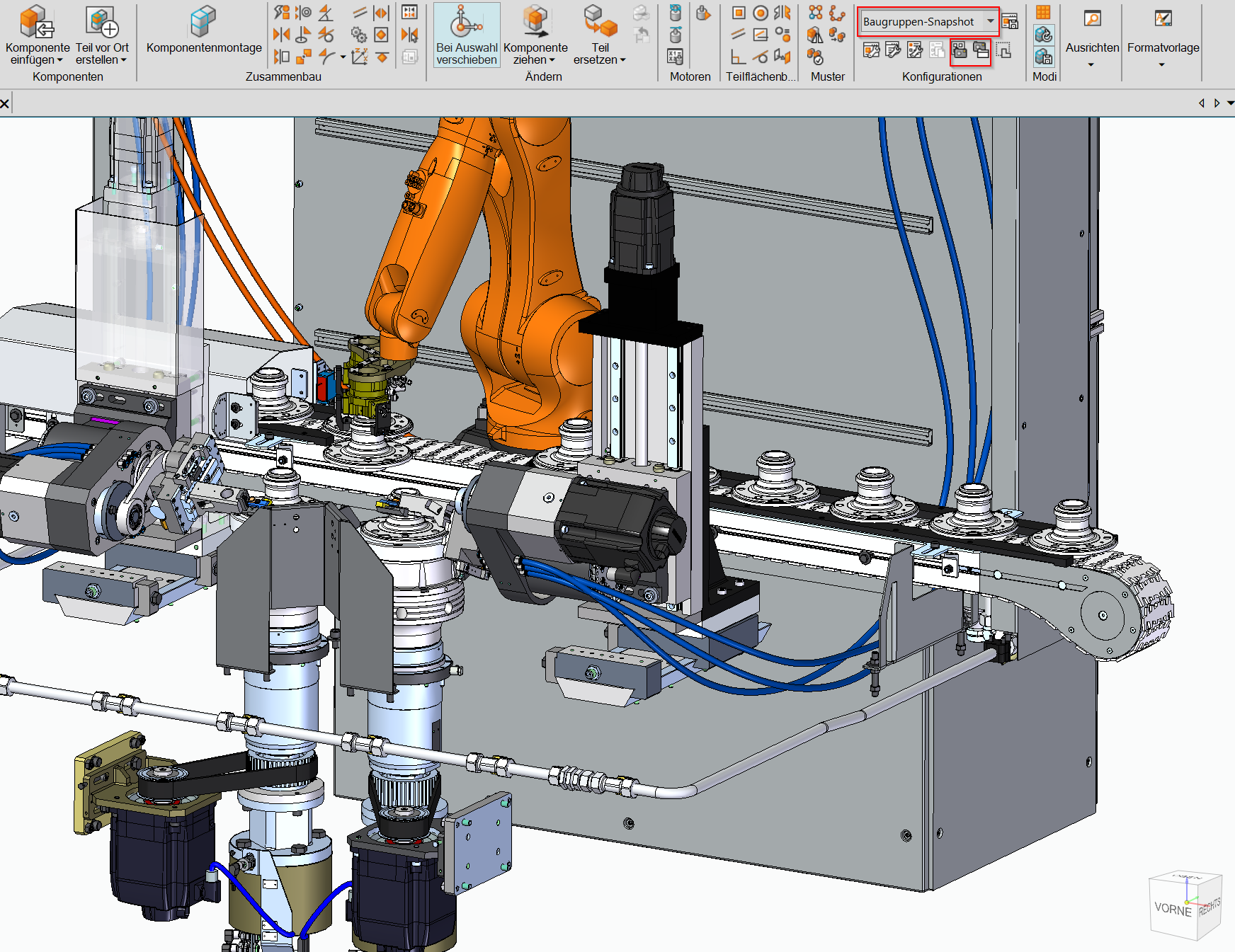Toggle the refresh mode icon in Modi
The width and height of the screenshot is (1235, 952).
(x=1043, y=34)
